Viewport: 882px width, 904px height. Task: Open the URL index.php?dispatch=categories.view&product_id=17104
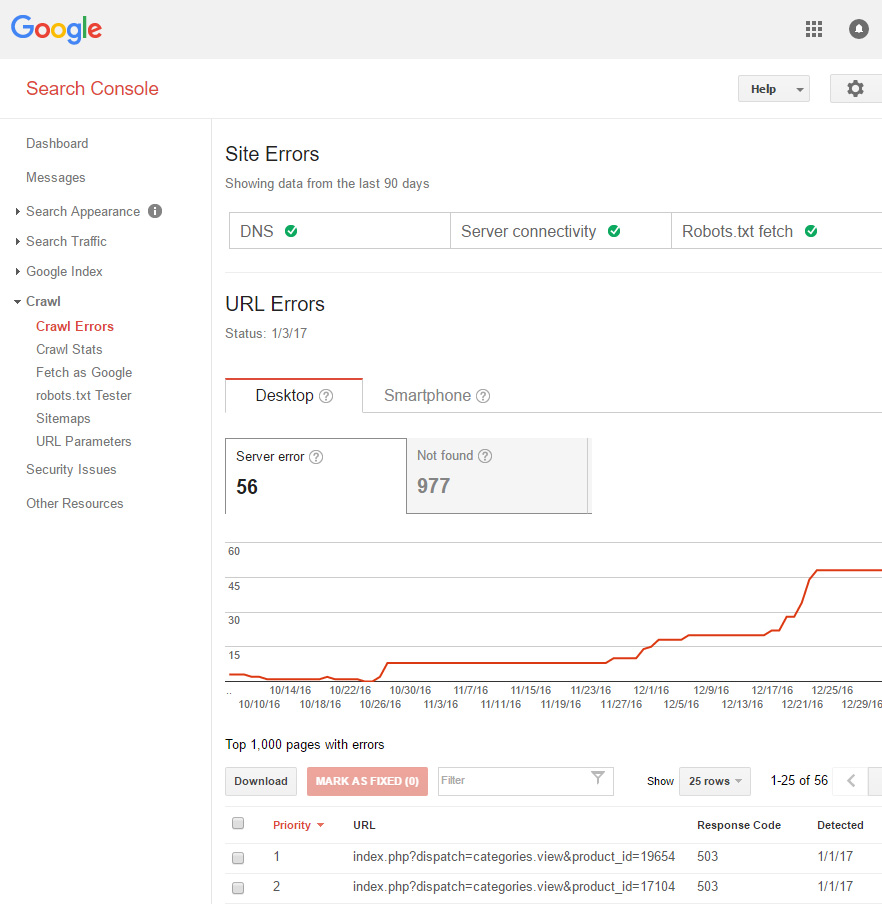pos(514,887)
